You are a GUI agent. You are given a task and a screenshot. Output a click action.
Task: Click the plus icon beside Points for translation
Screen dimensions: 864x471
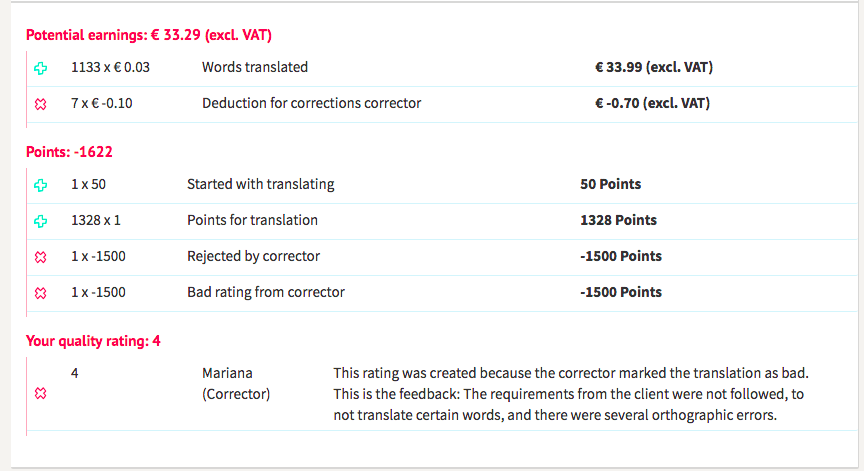[41, 221]
